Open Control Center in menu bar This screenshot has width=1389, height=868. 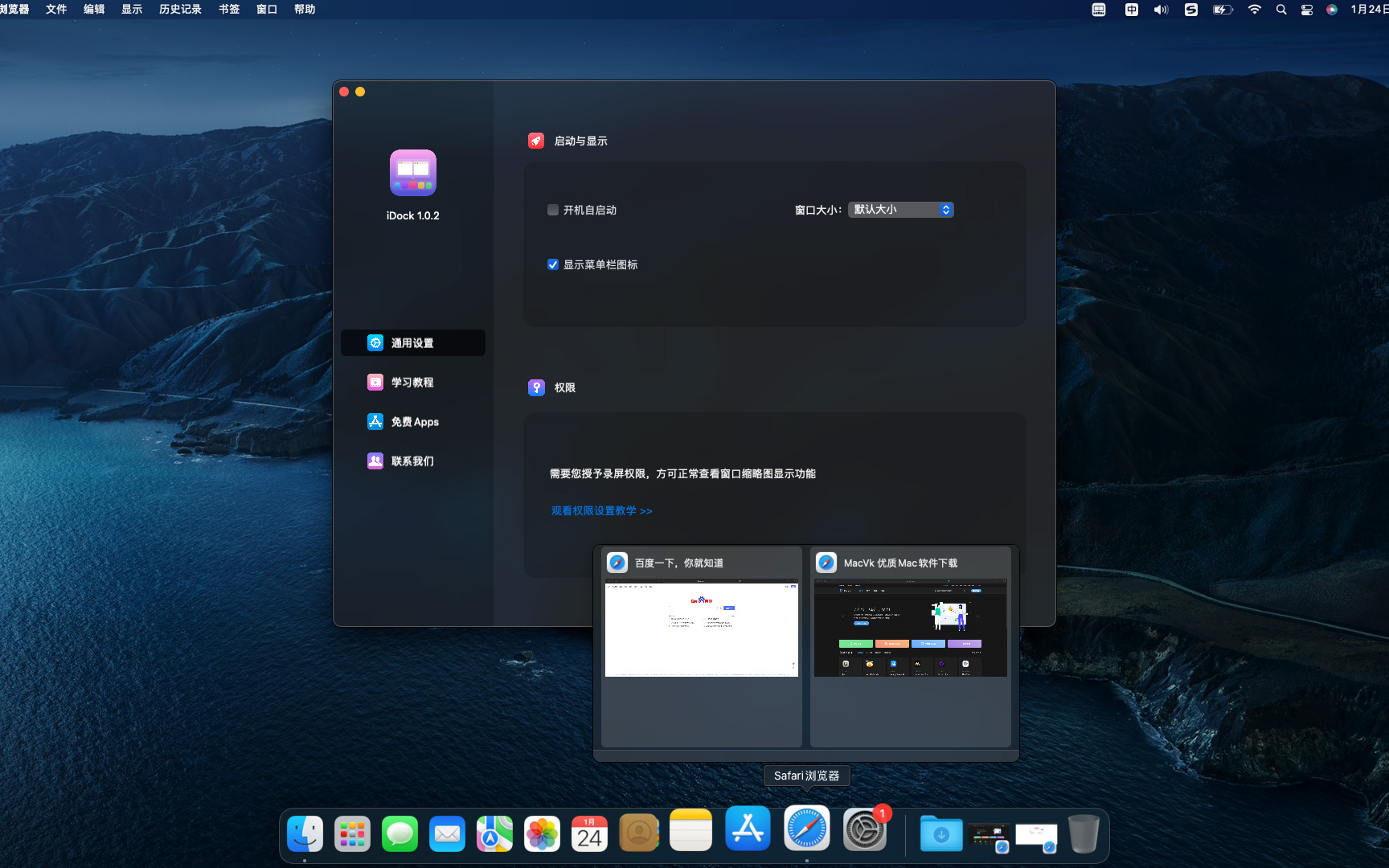tap(1307, 10)
